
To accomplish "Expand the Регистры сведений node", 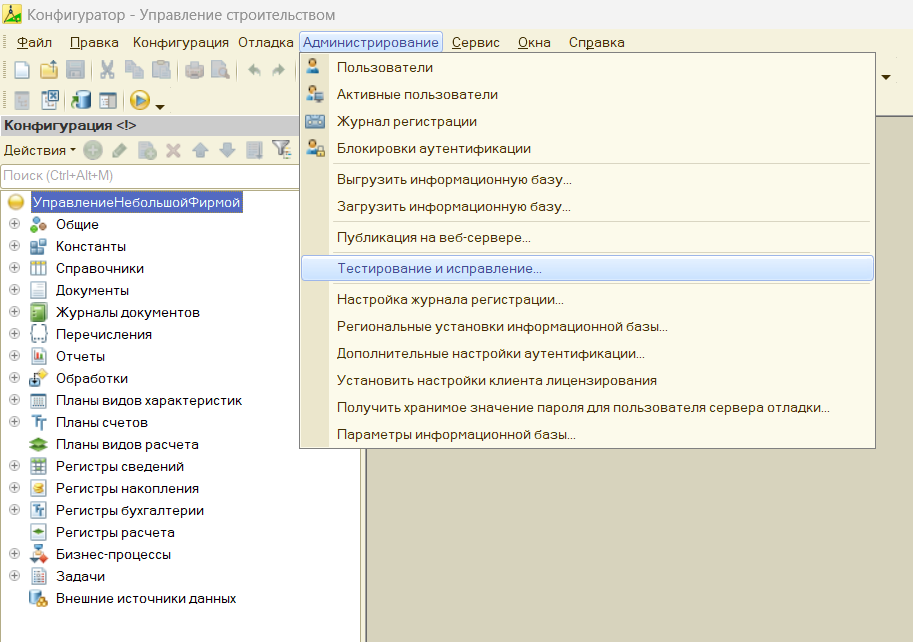I will (15, 466).
